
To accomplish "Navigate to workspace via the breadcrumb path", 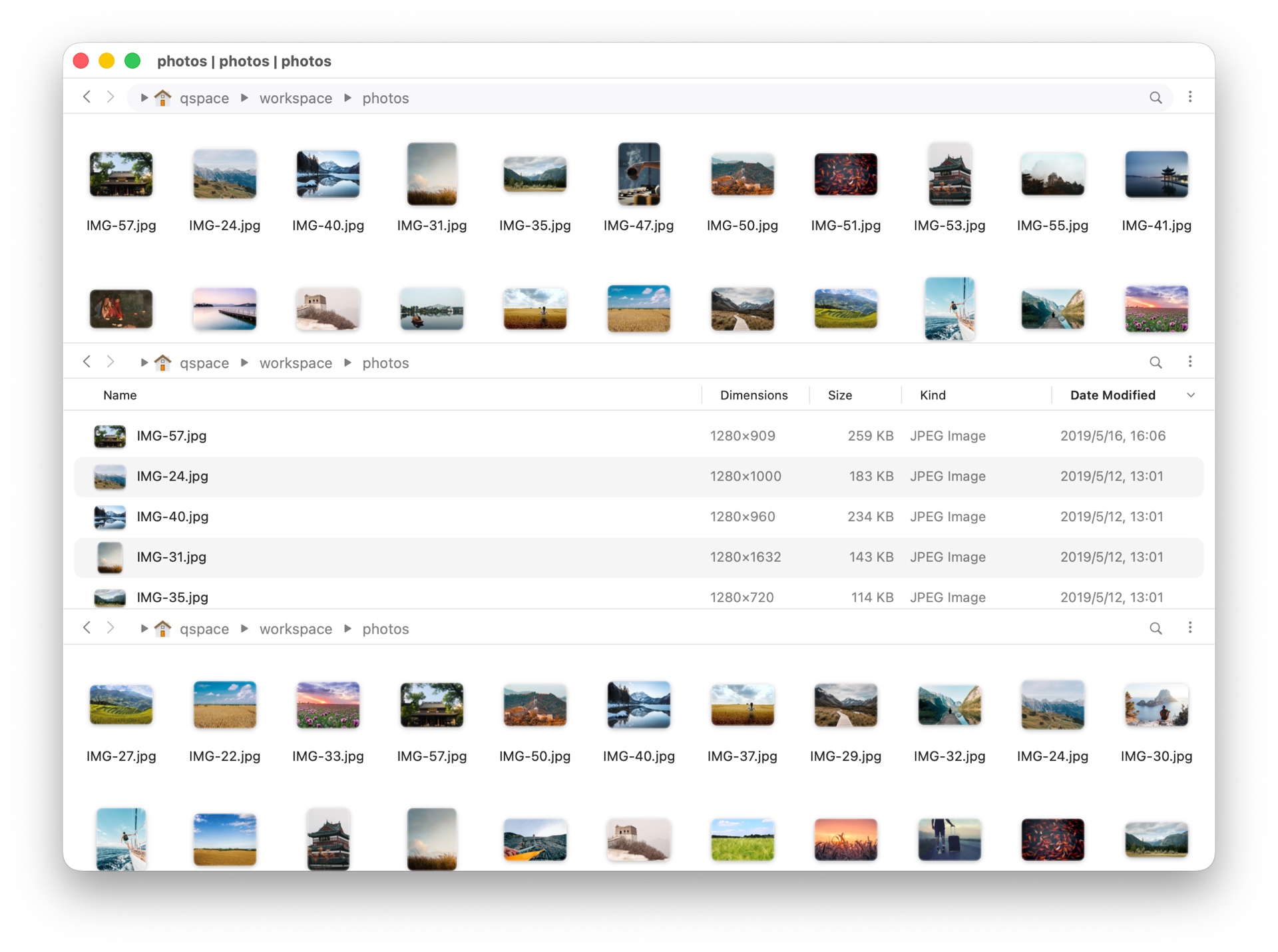I will (x=295, y=97).
